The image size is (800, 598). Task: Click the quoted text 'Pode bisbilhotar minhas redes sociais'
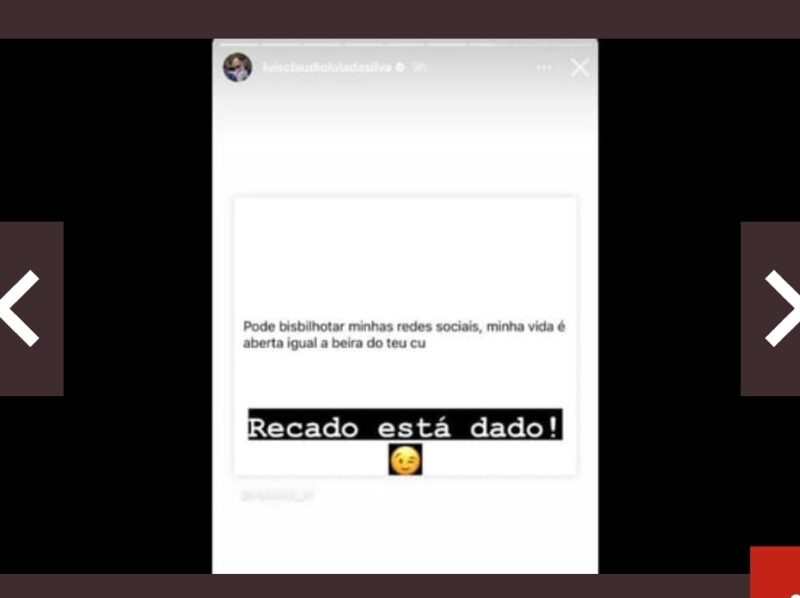tap(362, 327)
